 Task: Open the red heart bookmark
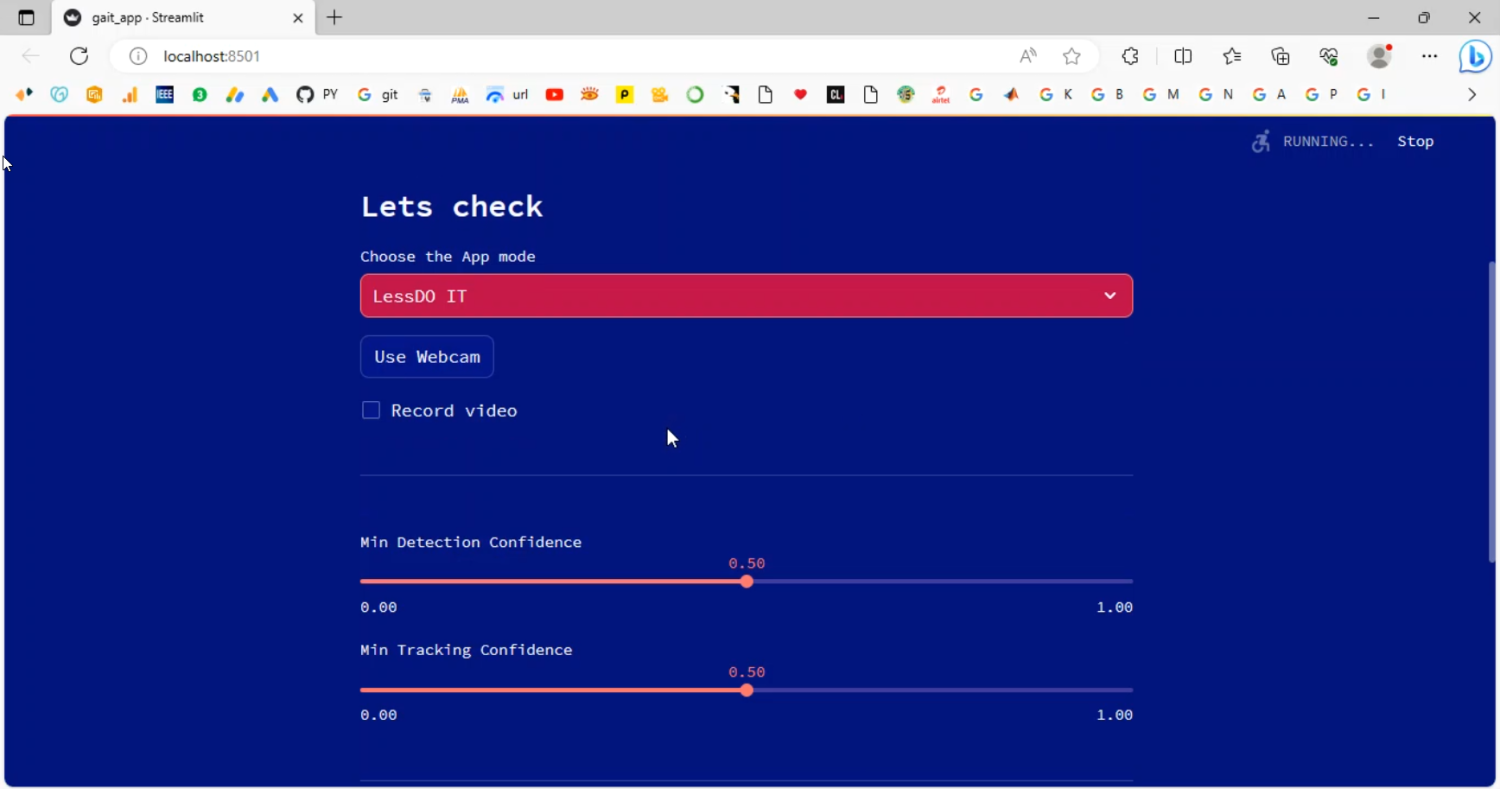pyautogui.click(x=800, y=95)
